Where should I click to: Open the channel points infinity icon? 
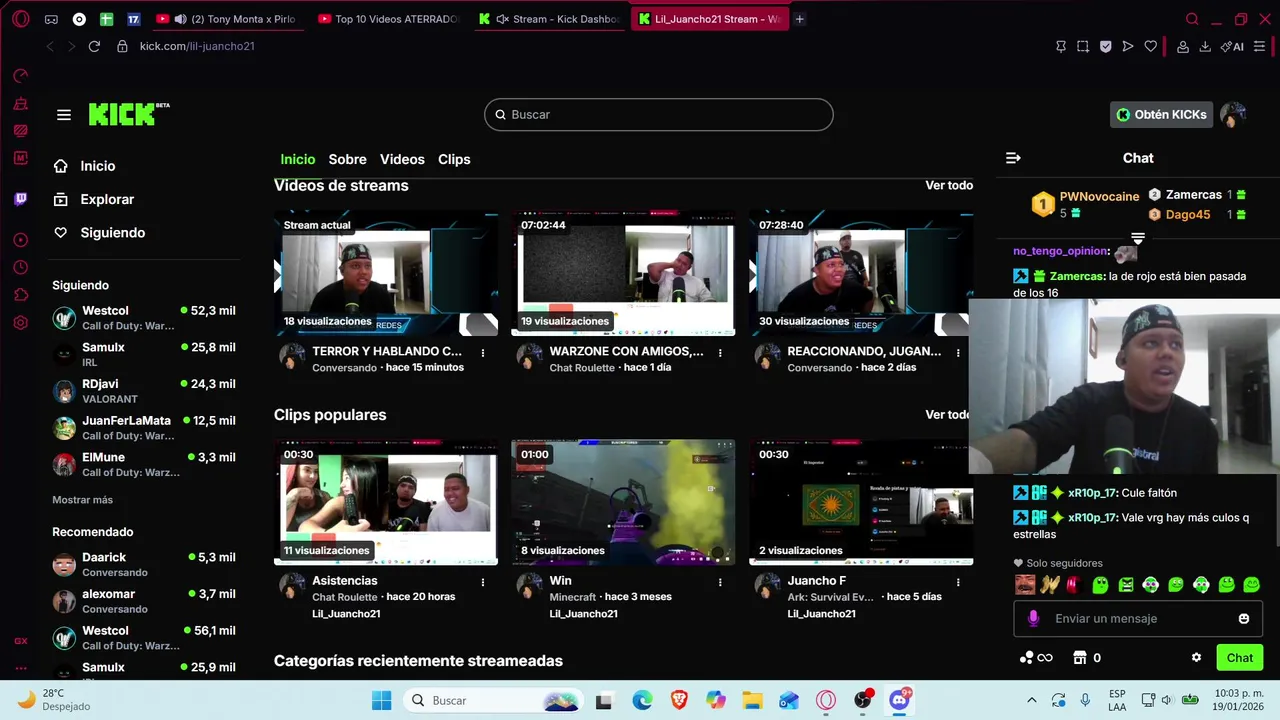pos(1036,658)
